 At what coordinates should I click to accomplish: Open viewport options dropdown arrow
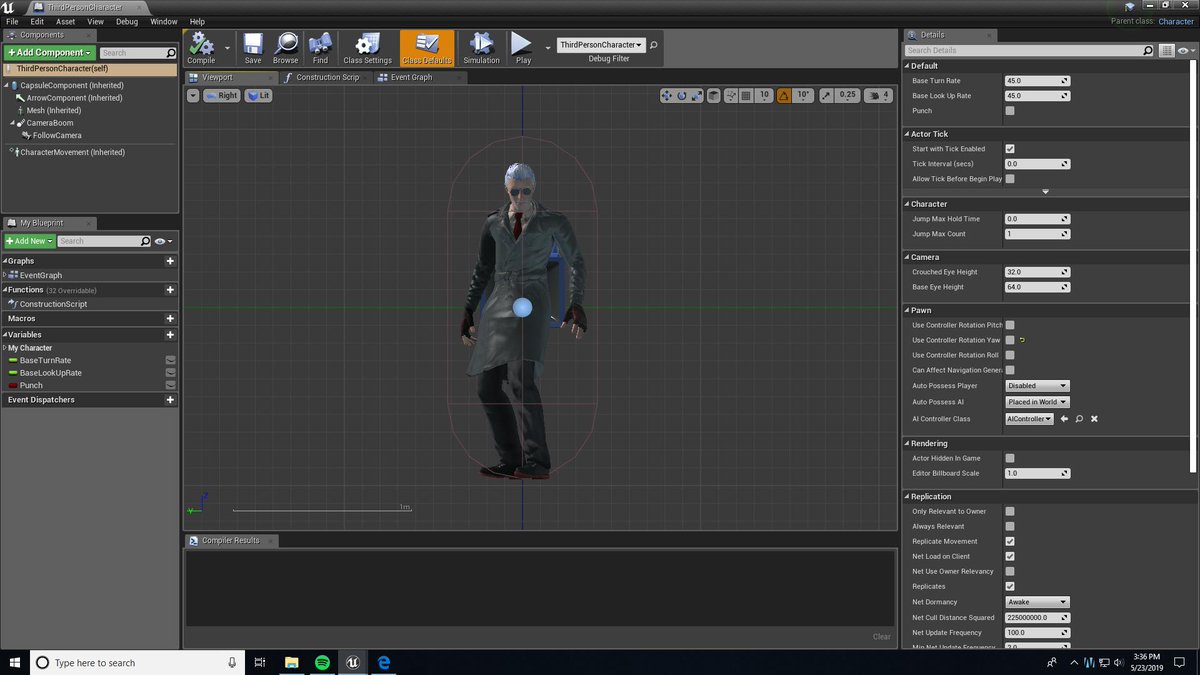pos(192,96)
